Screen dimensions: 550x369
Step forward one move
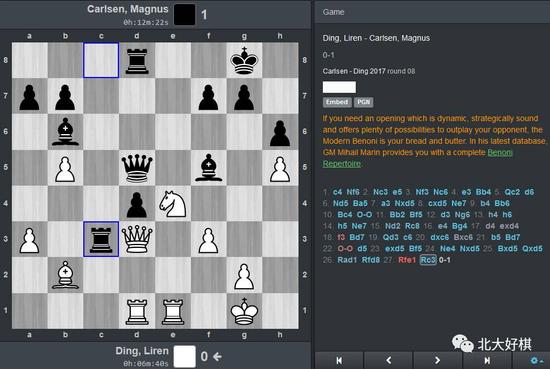point(437,361)
